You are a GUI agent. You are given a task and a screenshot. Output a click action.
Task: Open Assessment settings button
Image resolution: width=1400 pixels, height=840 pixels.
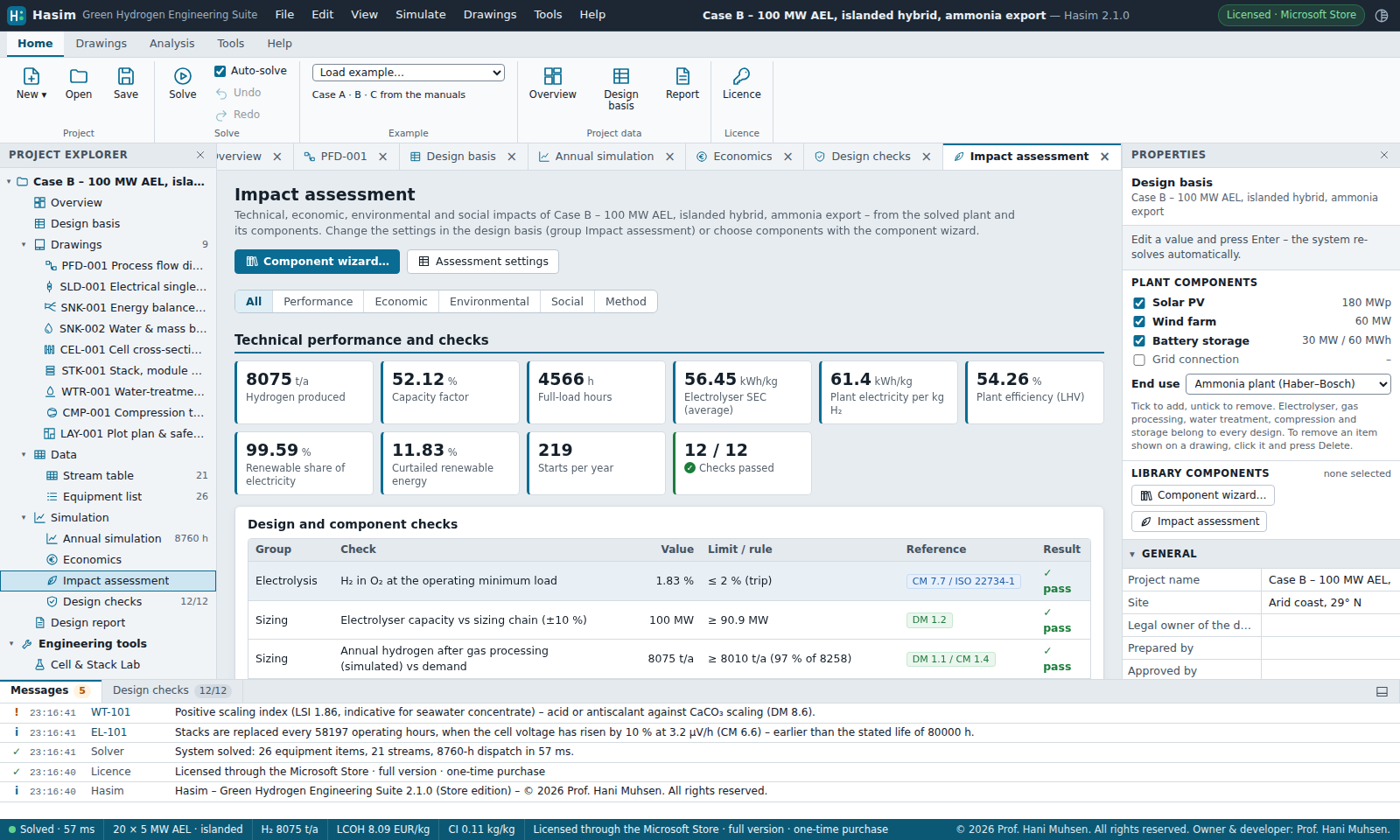click(483, 262)
